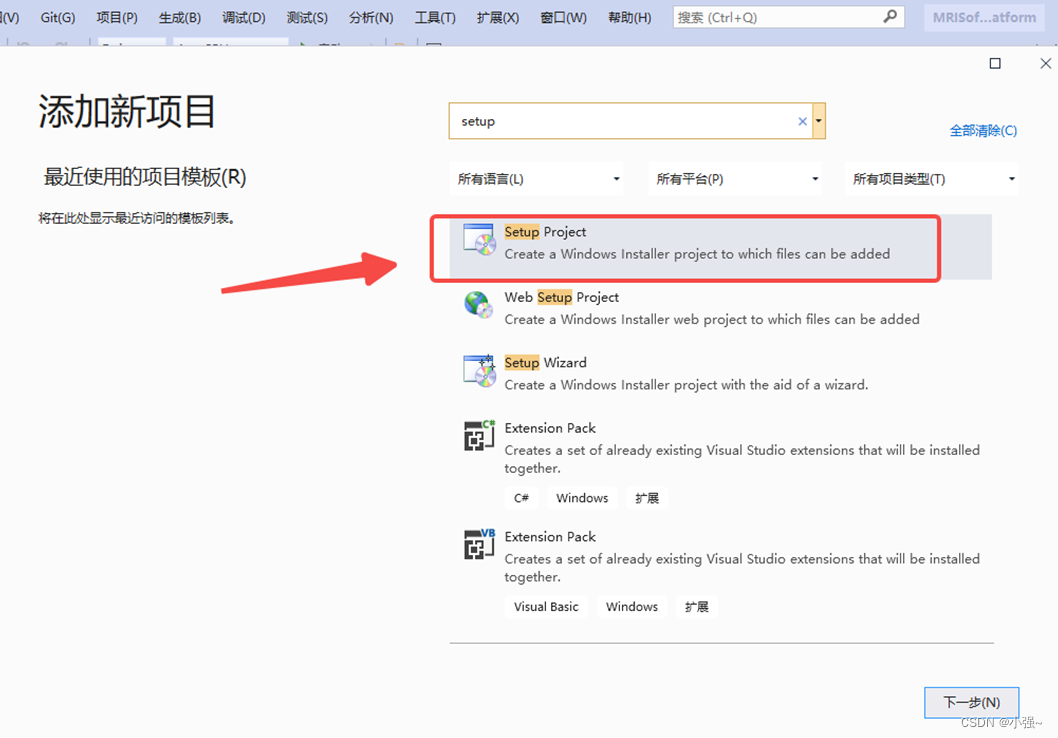The image size is (1058, 738).
Task: Click the Windows tag beside Visual Basic
Action: (x=632, y=606)
